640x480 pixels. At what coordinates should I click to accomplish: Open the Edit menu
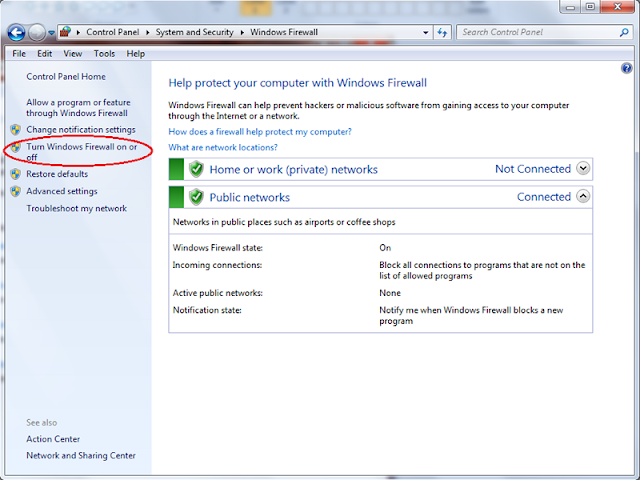pos(44,53)
